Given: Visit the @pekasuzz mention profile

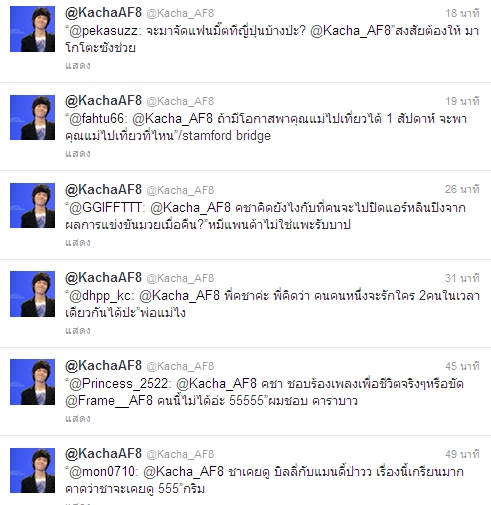Looking at the screenshot, I should pos(103,31).
